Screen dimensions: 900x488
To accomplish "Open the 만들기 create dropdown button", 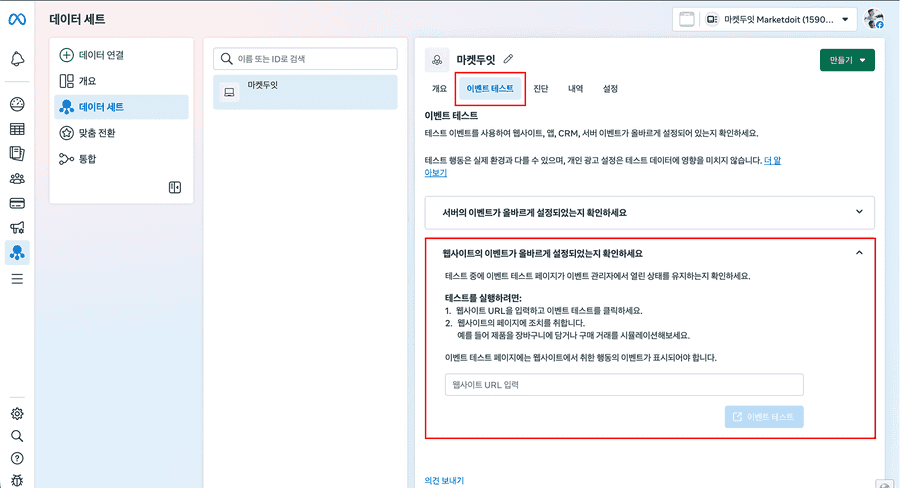I will [x=847, y=60].
